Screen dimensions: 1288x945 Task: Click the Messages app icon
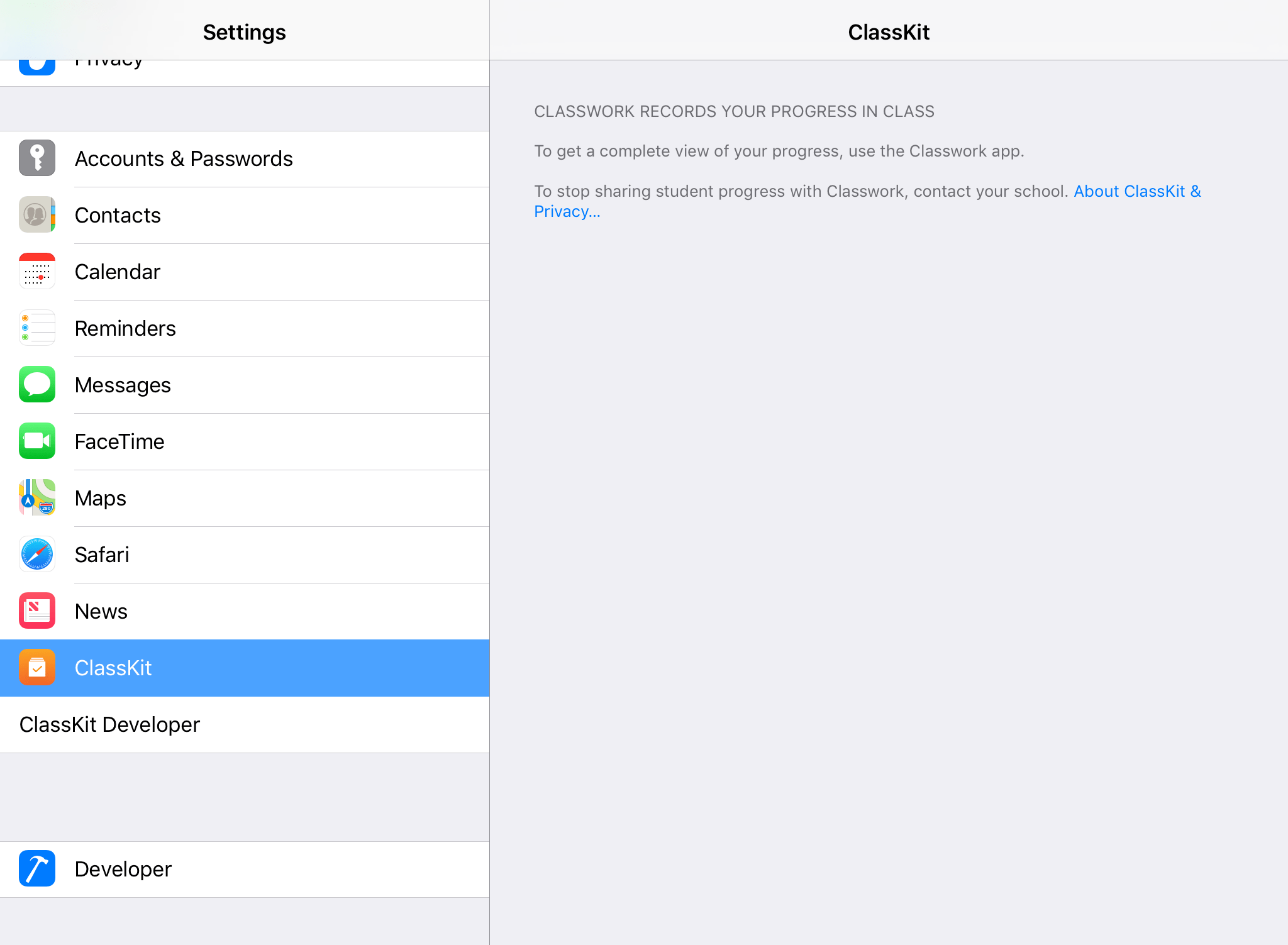coord(36,384)
